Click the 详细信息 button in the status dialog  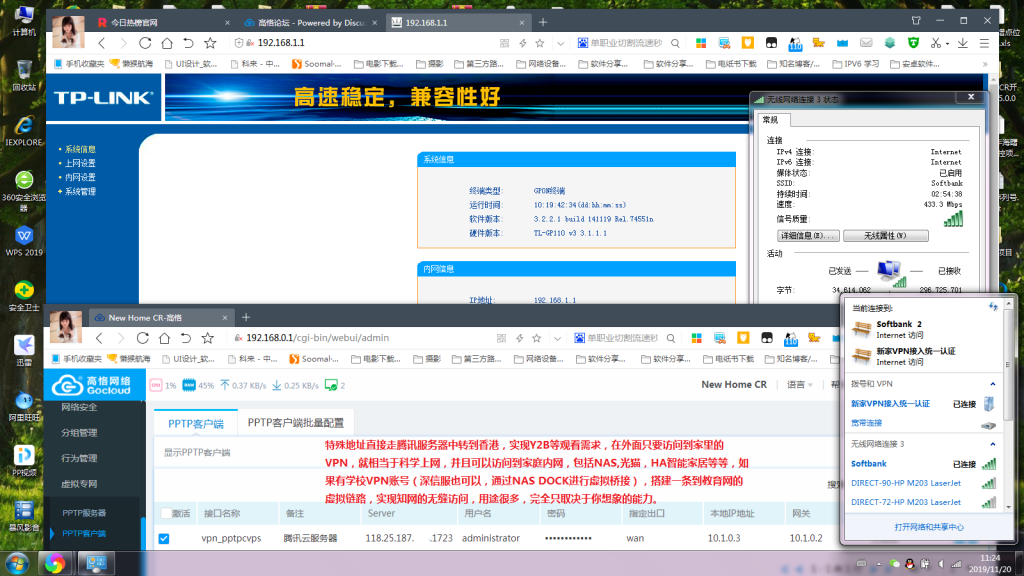pos(808,236)
